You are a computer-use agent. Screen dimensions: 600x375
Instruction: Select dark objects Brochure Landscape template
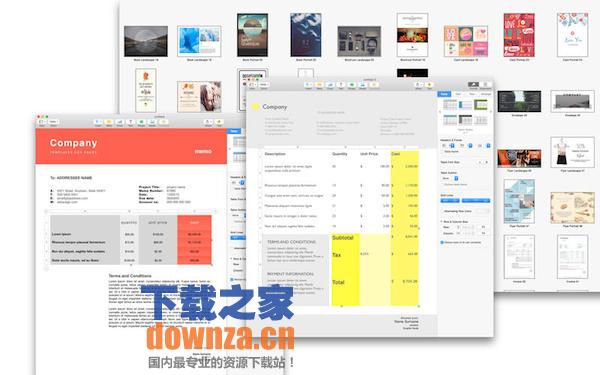[359, 41]
